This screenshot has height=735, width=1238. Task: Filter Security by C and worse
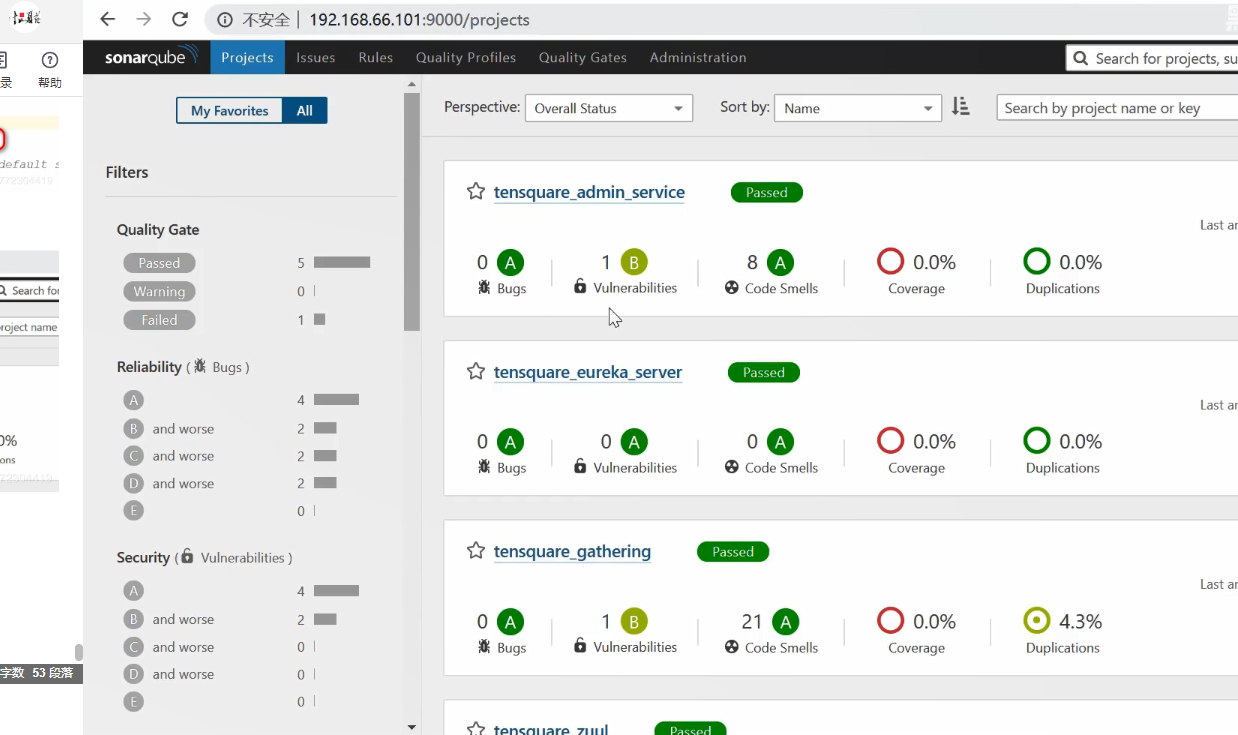click(x=168, y=647)
